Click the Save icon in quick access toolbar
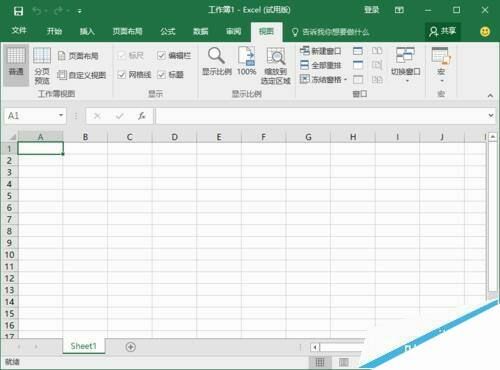This screenshot has height=370, width=500. 18,11
